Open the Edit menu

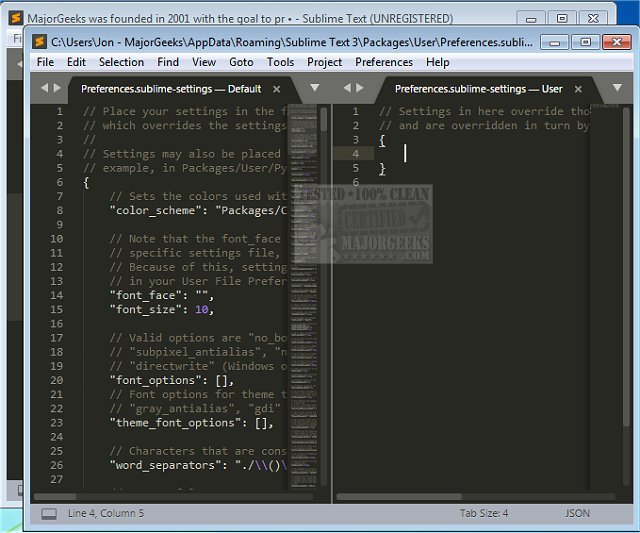76,62
